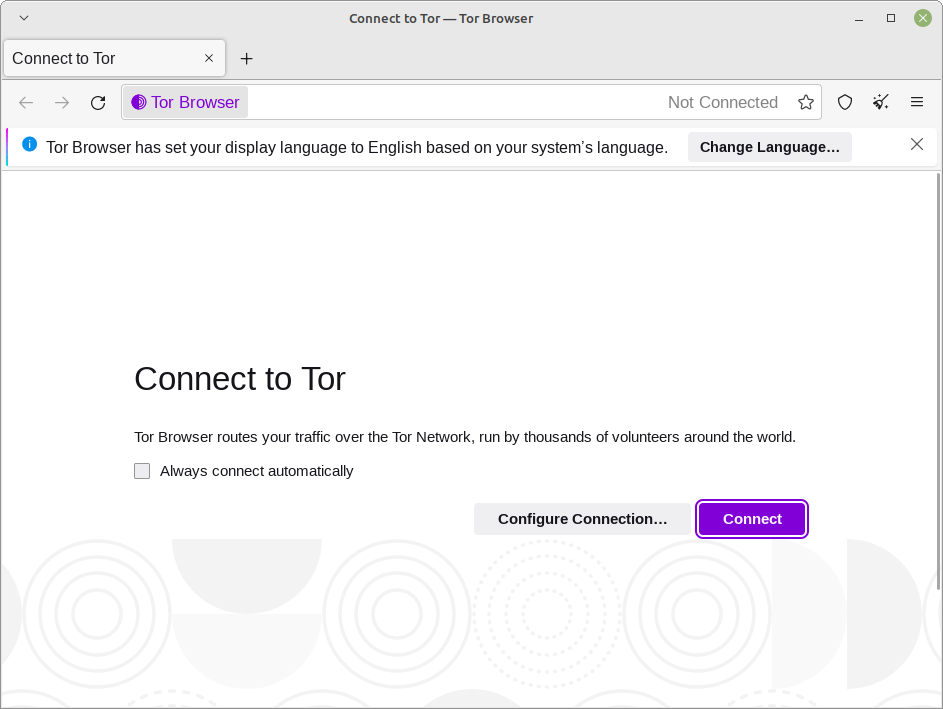This screenshot has width=943, height=709.
Task: Open the title bar dropdown chevron
Action: click(x=24, y=18)
